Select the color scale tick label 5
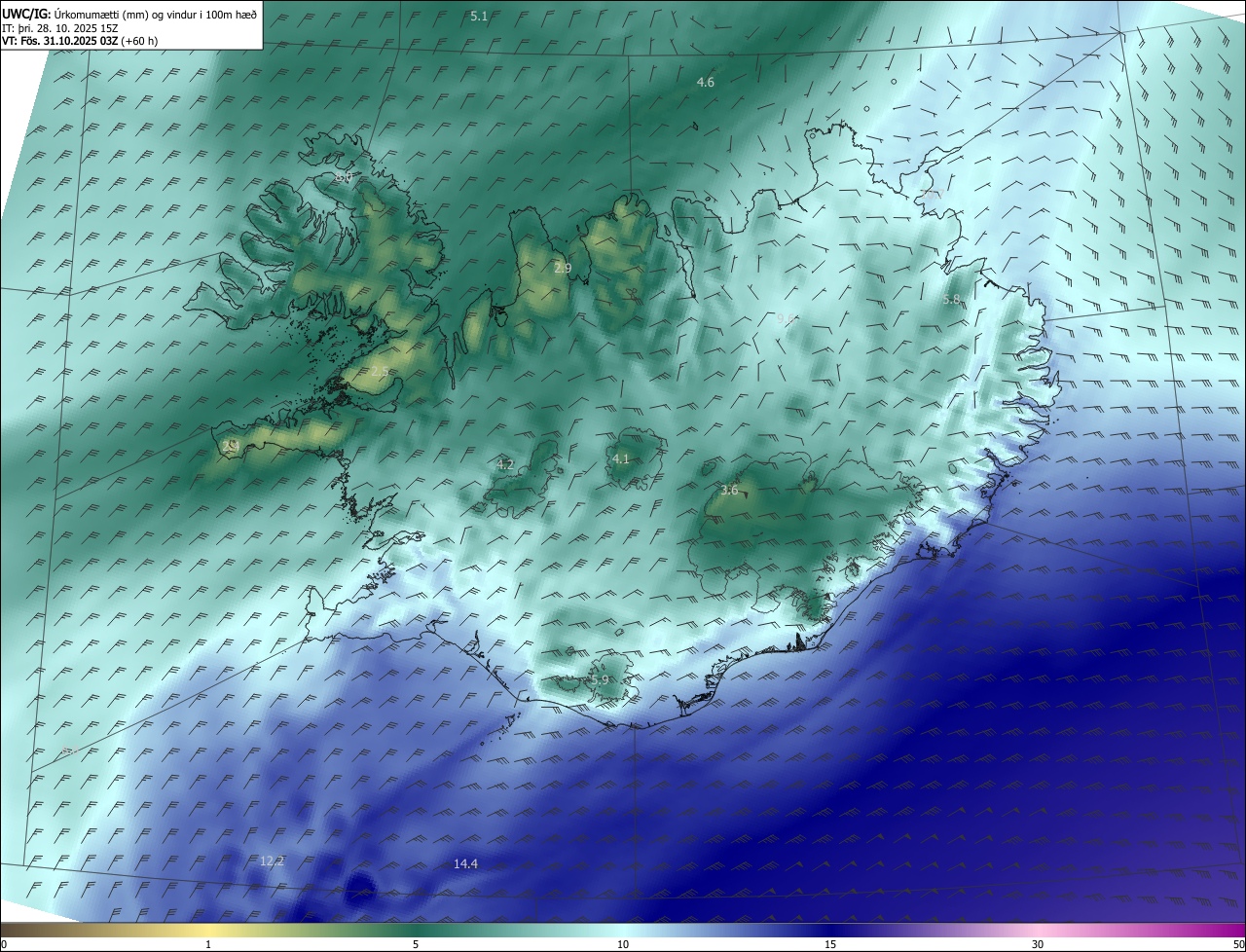 pos(416,944)
